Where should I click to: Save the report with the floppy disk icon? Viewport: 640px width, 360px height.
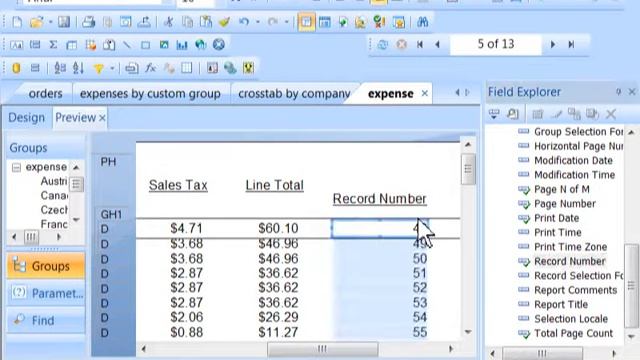(64, 22)
